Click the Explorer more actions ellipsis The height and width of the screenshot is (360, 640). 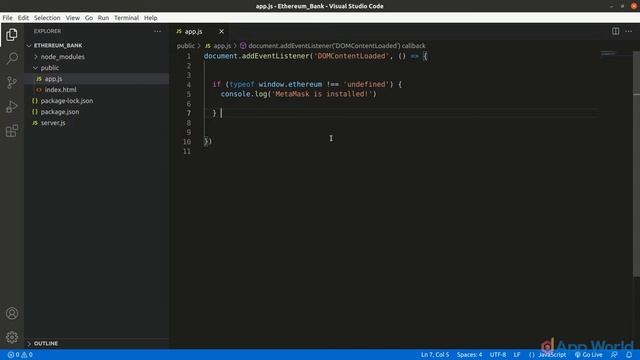tap(158, 31)
